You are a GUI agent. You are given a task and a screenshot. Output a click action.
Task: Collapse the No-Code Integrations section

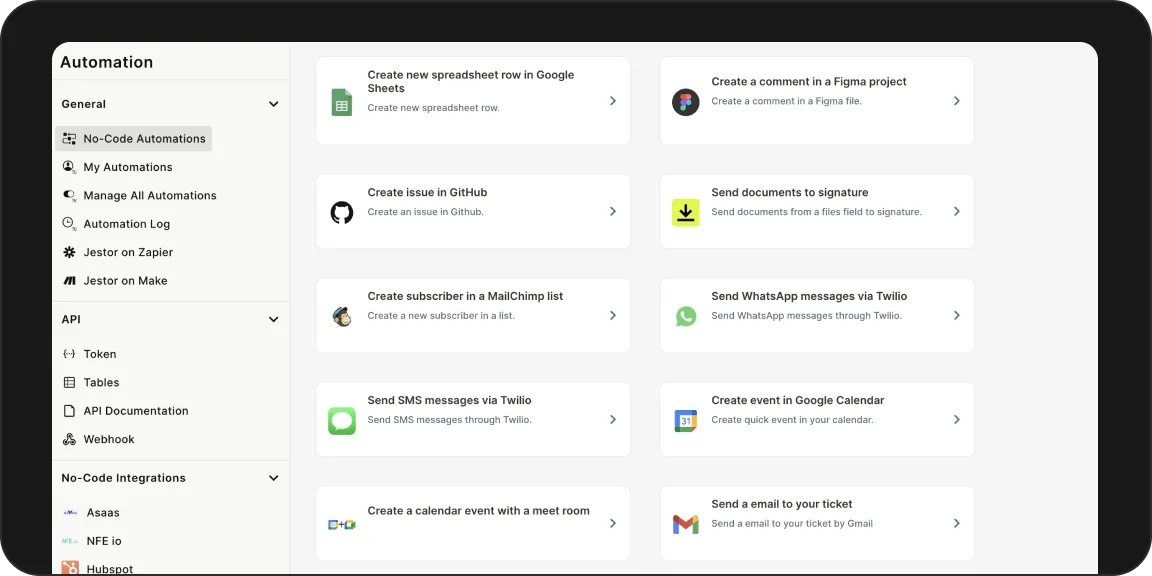click(x=273, y=478)
